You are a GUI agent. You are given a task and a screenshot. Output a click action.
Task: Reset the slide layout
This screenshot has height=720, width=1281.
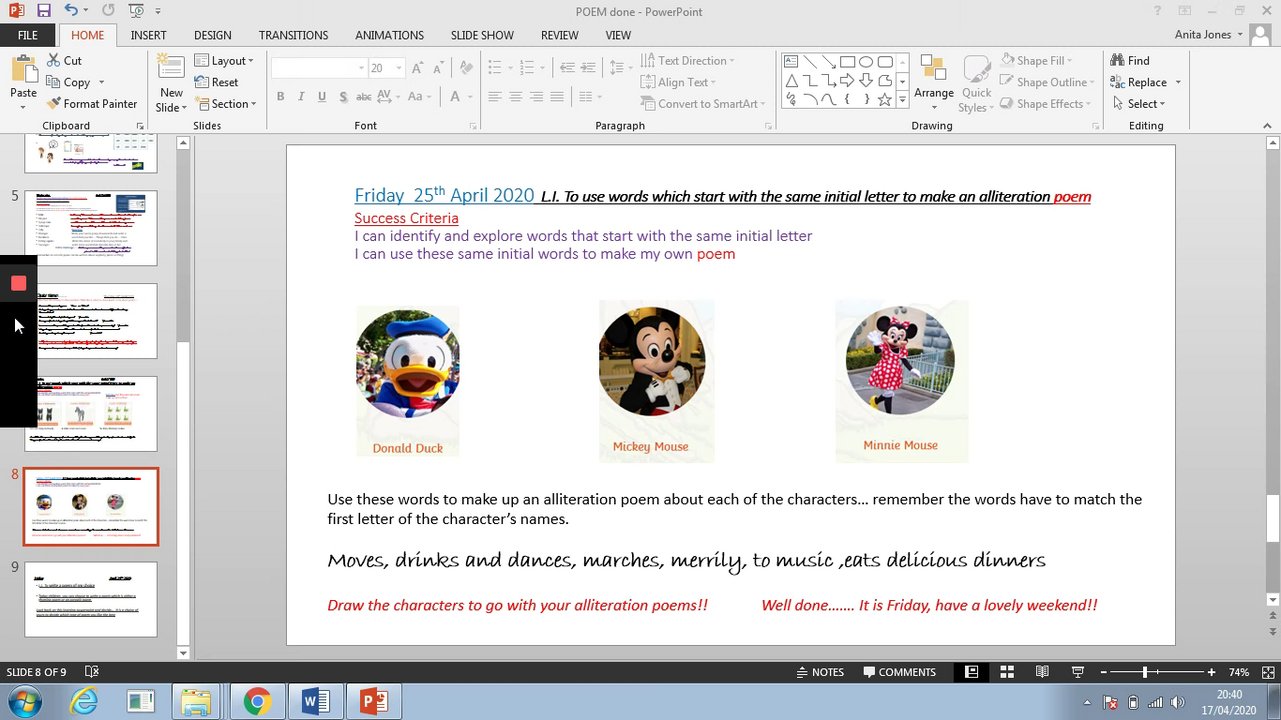(216, 83)
